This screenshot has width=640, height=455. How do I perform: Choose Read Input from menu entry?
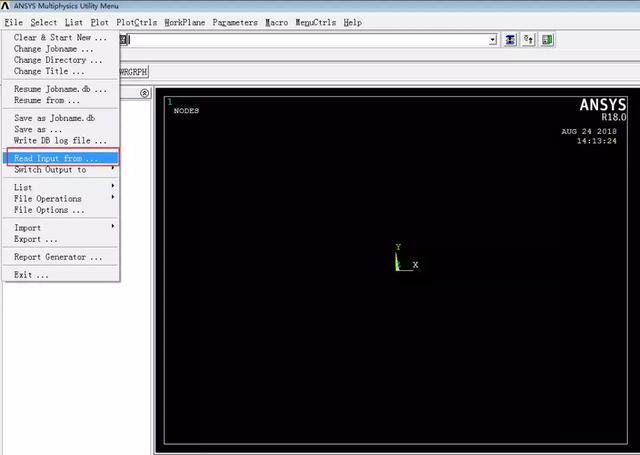[60, 158]
